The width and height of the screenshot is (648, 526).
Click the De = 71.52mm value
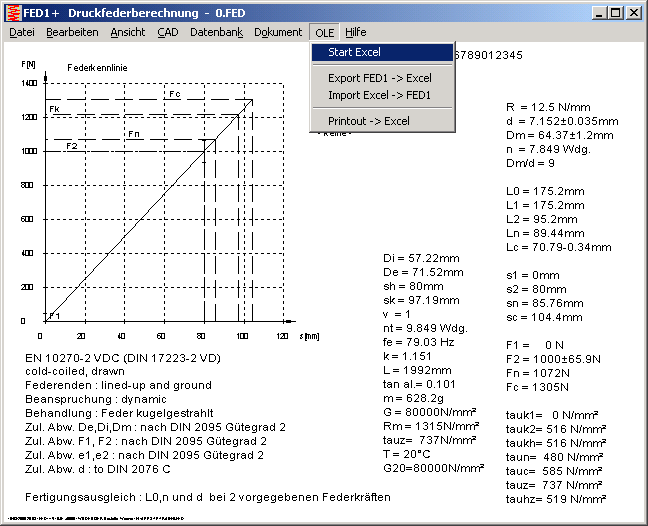click(423, 272)
